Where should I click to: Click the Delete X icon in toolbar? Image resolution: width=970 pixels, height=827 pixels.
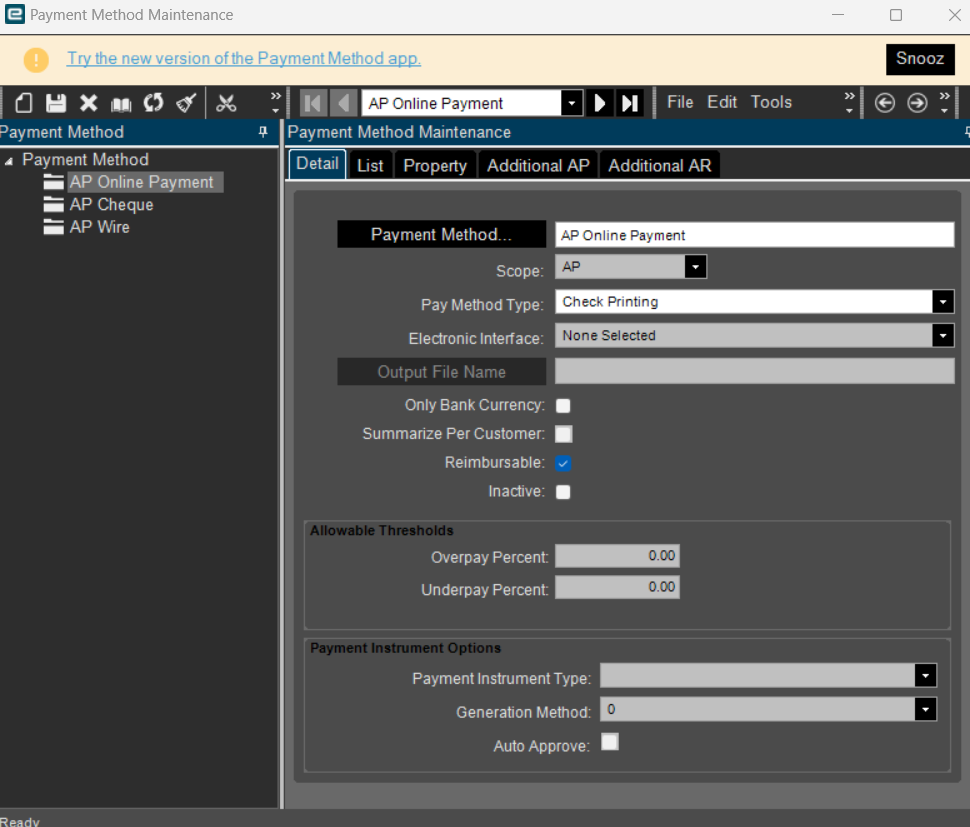coord(89,103)
